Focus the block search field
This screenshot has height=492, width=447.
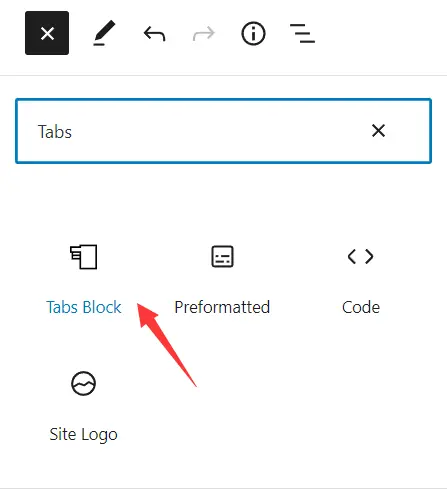click(223, 131)
